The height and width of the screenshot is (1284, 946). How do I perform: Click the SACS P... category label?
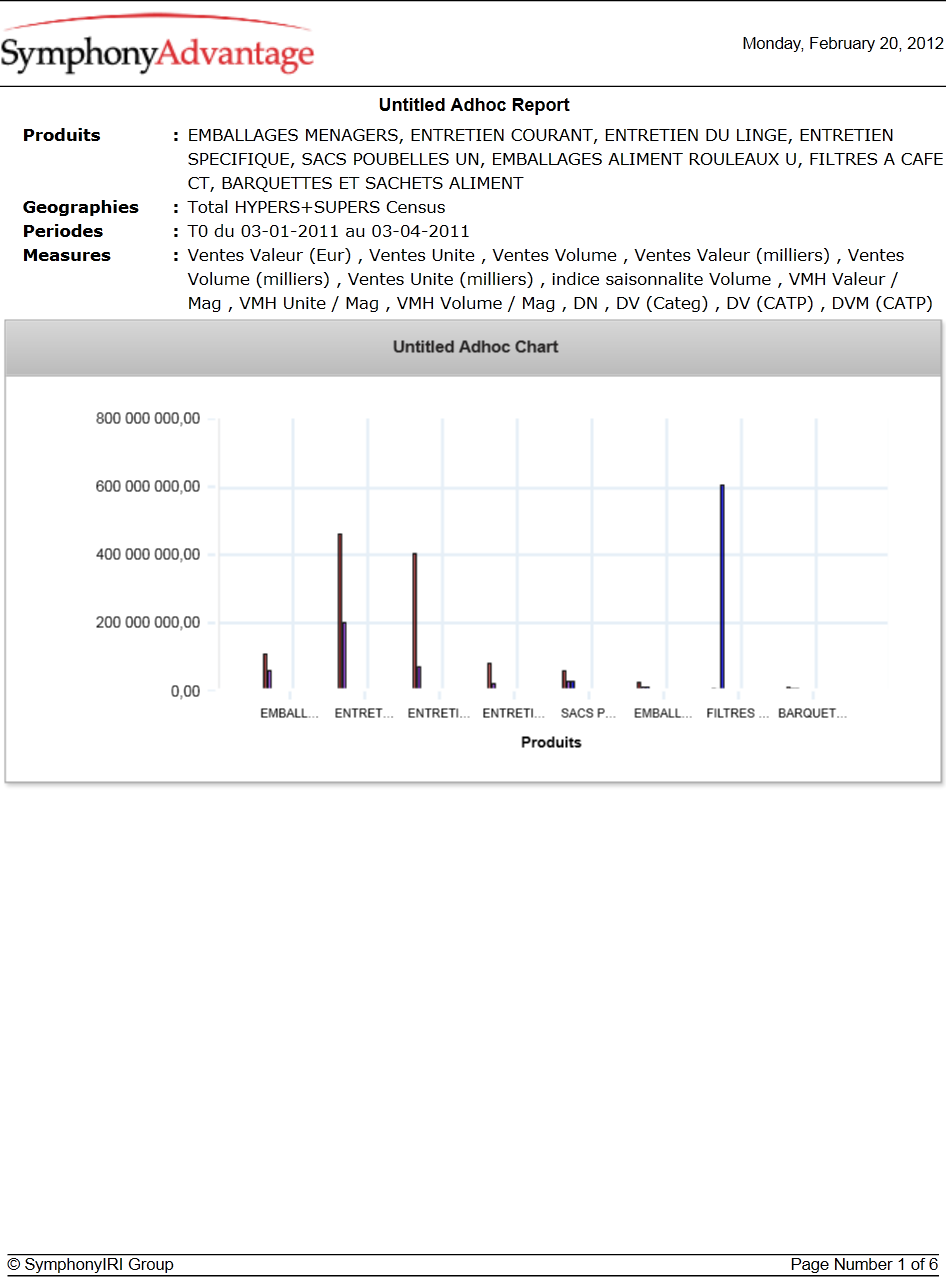pos(589,714)
